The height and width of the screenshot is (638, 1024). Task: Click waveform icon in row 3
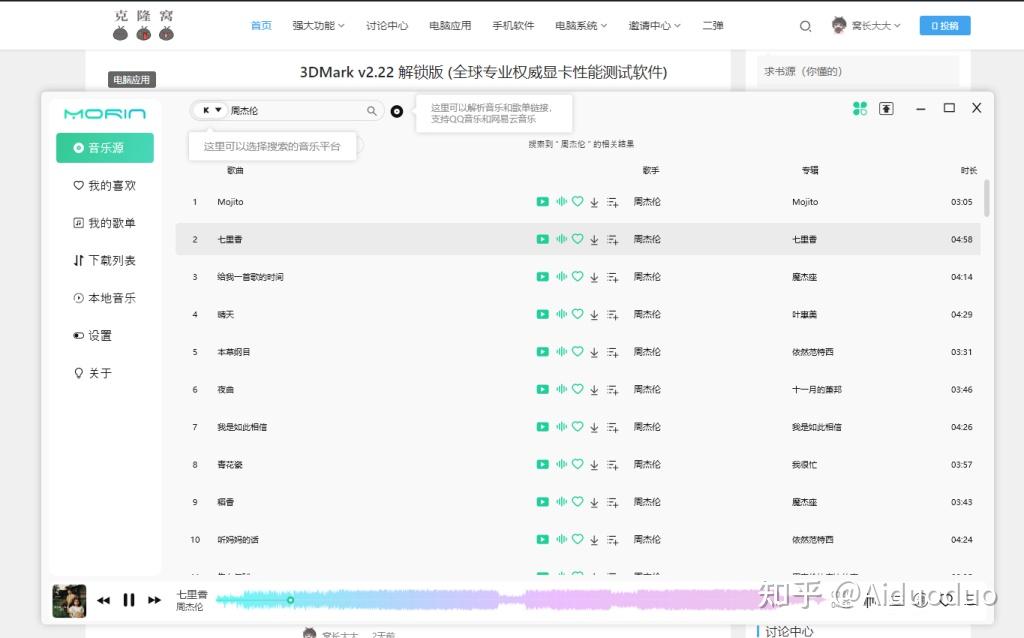click(562, 277)
